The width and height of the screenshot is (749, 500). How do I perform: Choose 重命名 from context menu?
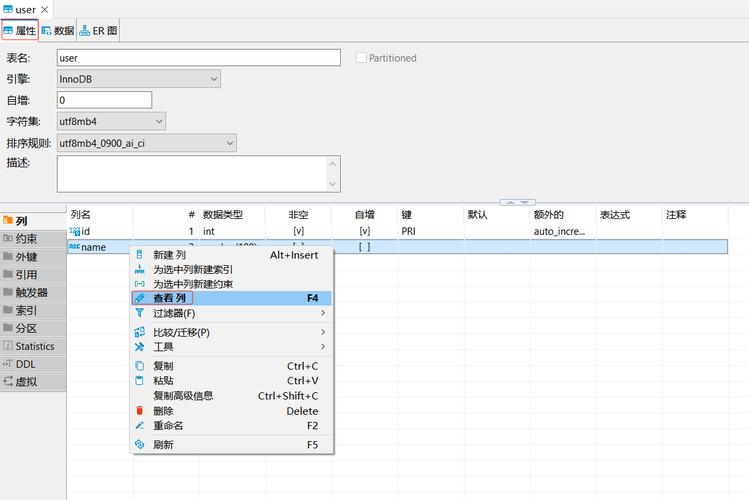231,426
